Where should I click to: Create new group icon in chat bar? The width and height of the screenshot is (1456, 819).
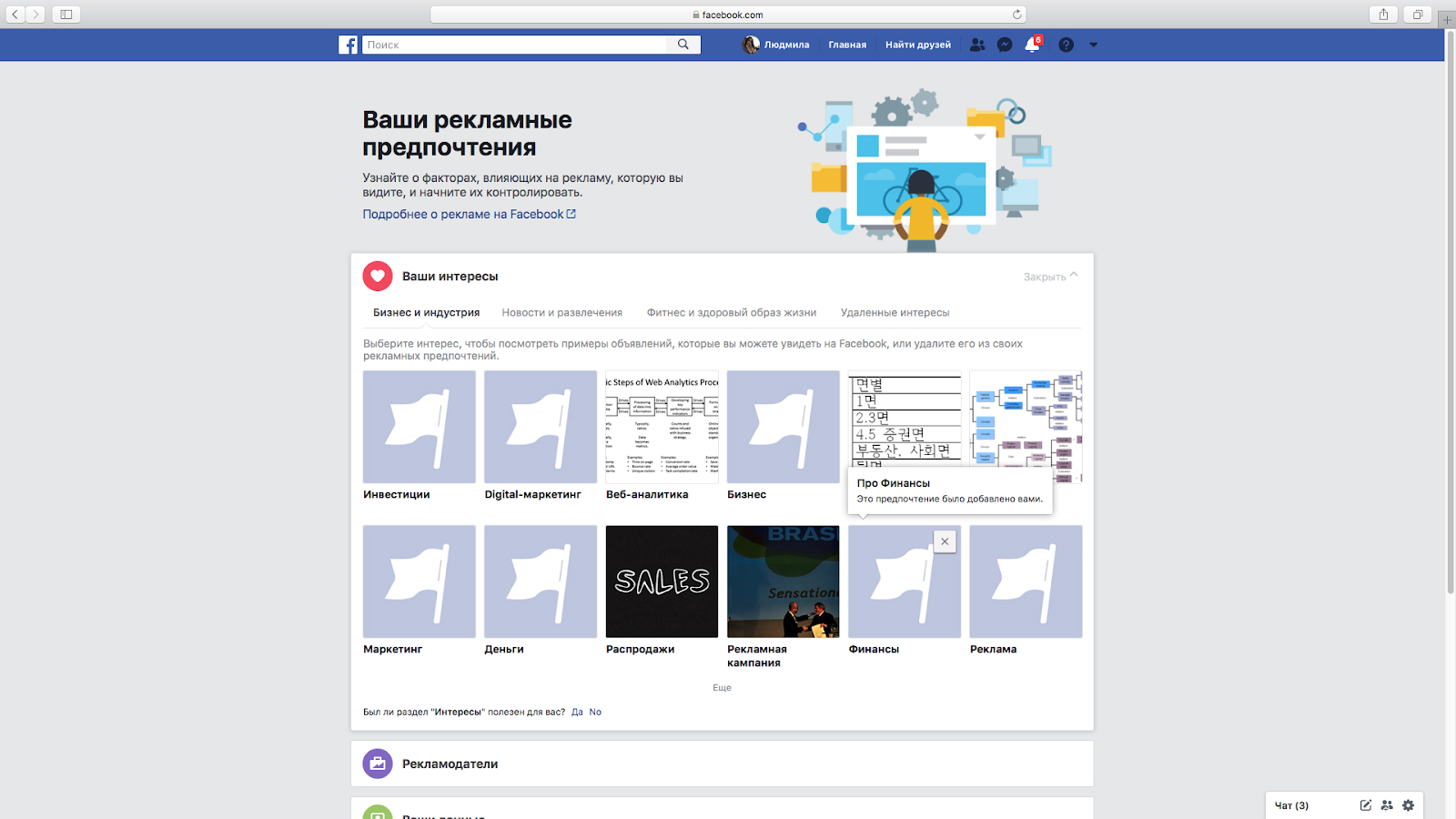click(1387, 805)
